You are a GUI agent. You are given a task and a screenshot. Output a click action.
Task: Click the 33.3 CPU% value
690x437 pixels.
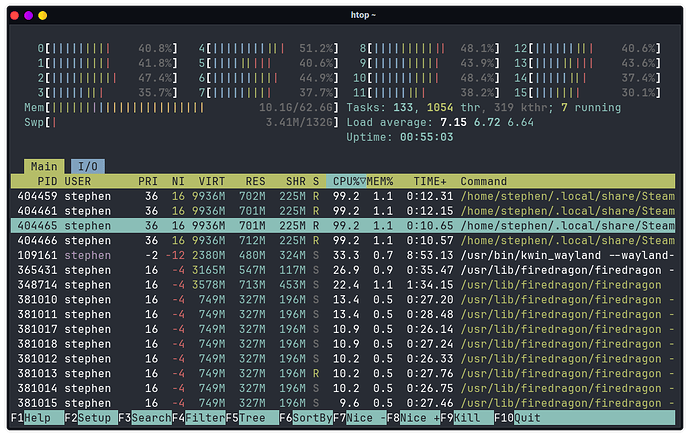[x=346, y=255]
